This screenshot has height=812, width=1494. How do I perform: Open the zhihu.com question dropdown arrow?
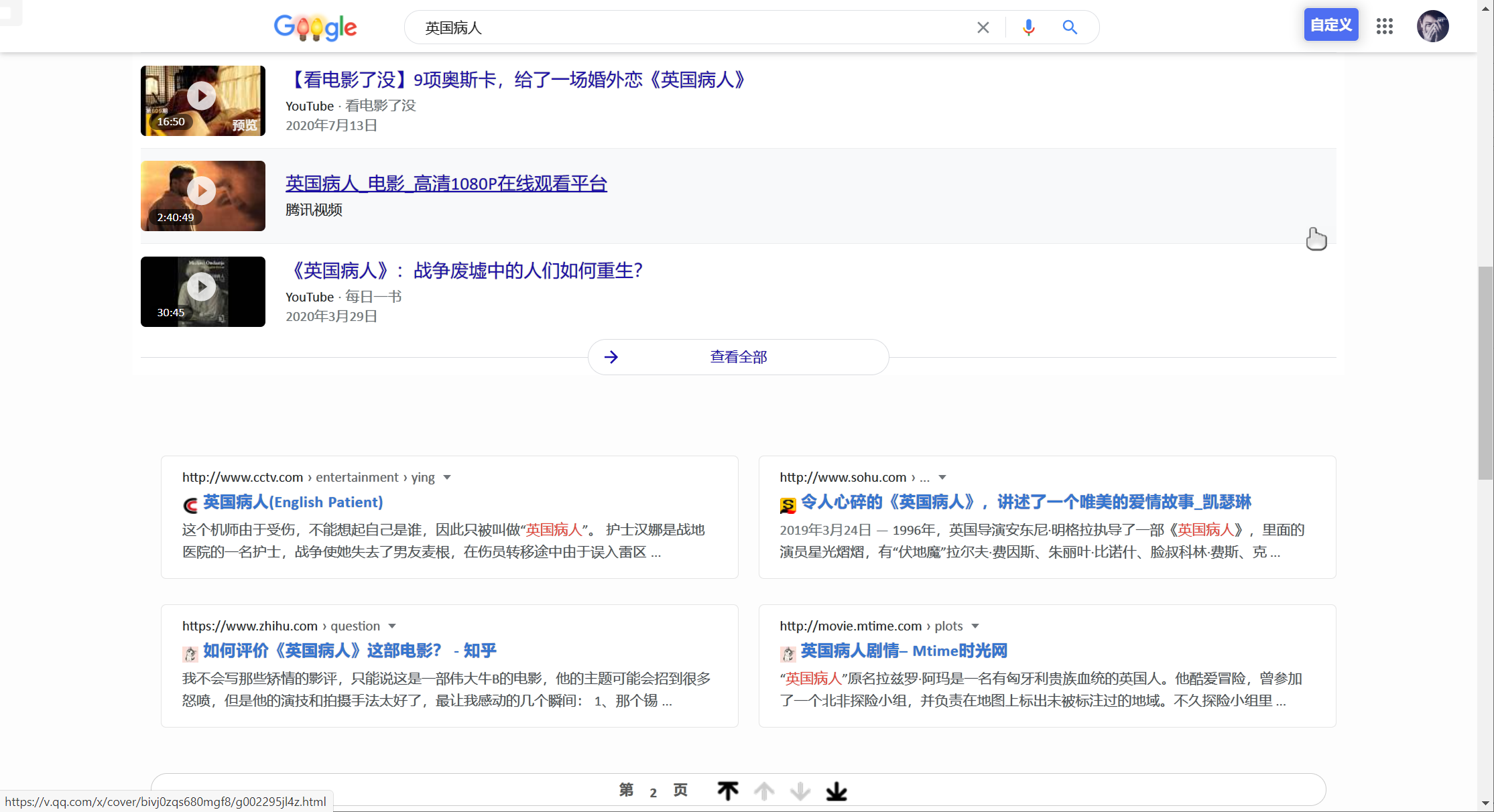[393, 626]
